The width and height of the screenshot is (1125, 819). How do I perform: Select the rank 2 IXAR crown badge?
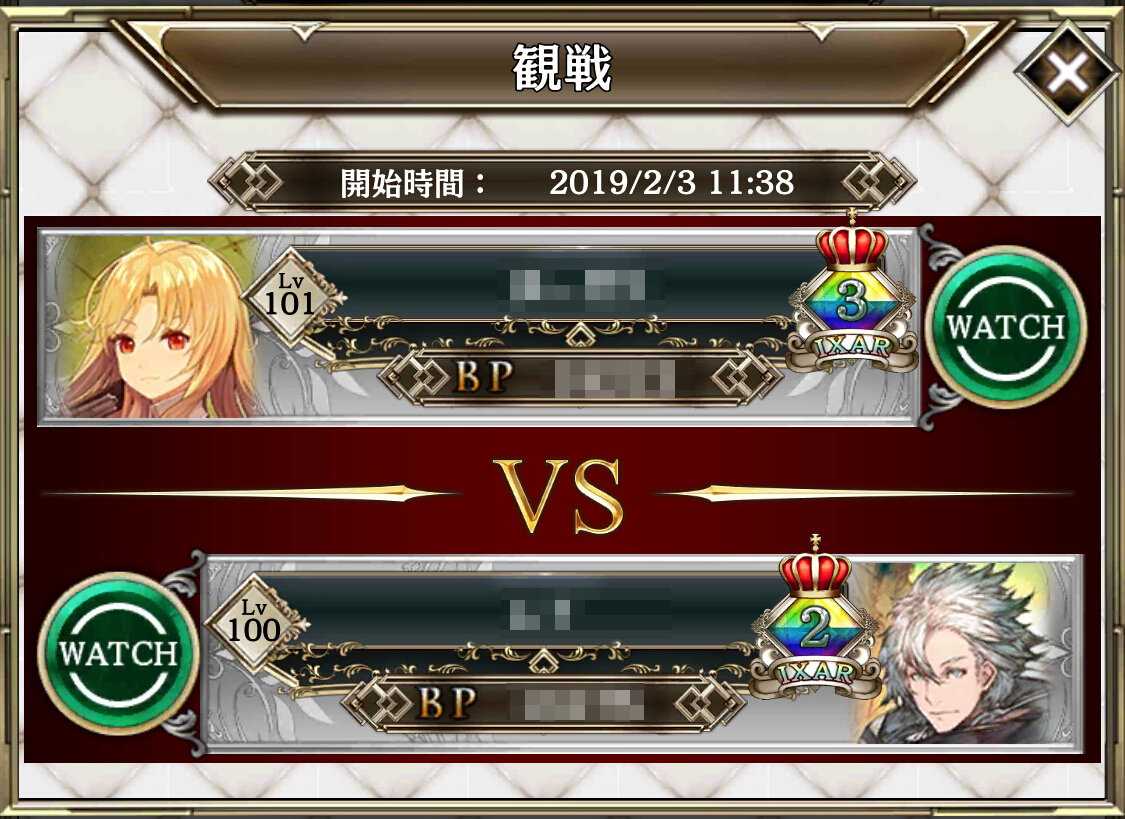(x=815, y=618)
